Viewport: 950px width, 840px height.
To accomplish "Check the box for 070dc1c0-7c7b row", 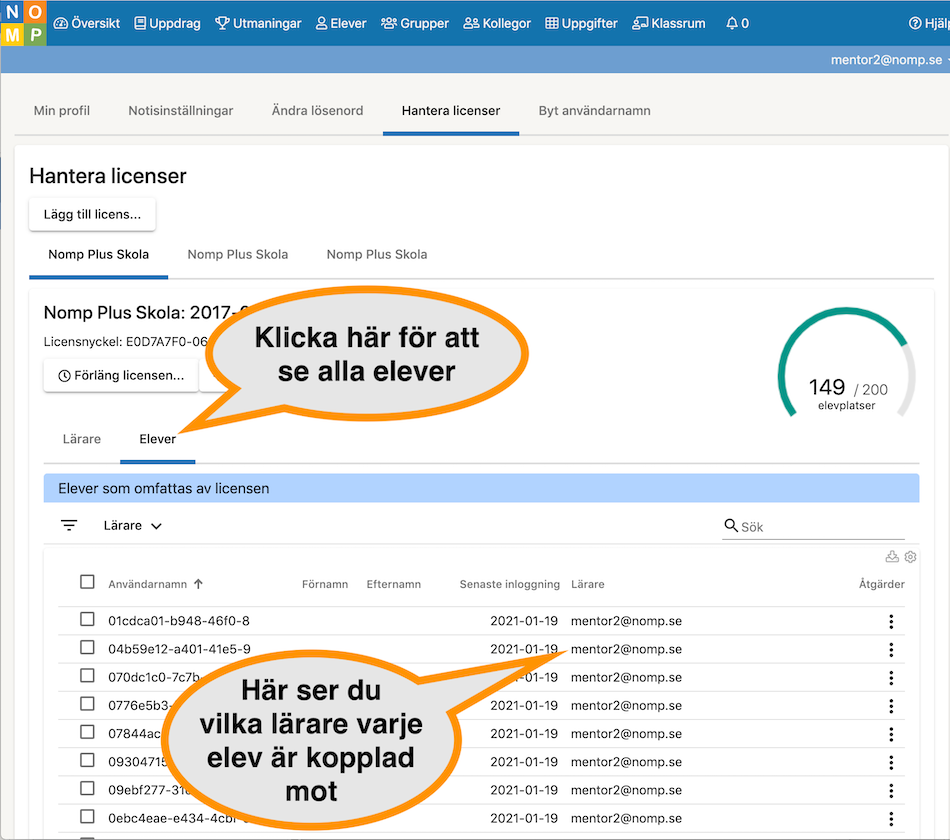I will point(87,675).
